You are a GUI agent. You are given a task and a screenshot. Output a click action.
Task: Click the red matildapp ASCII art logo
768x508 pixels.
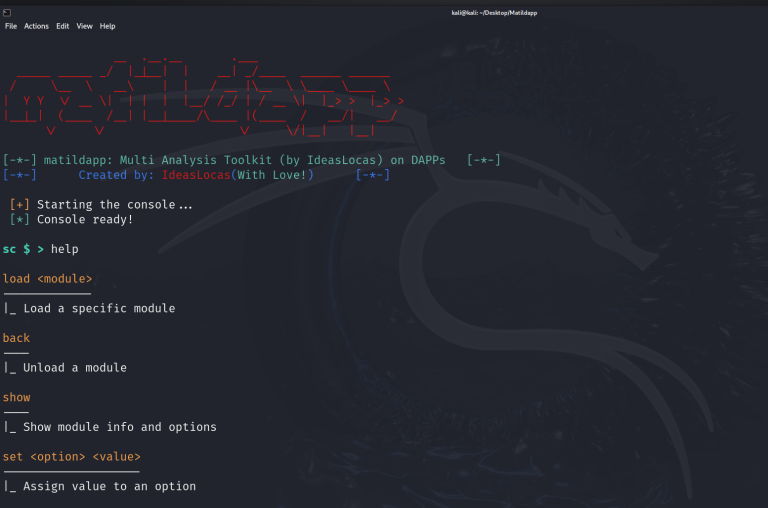click(205, 97)
